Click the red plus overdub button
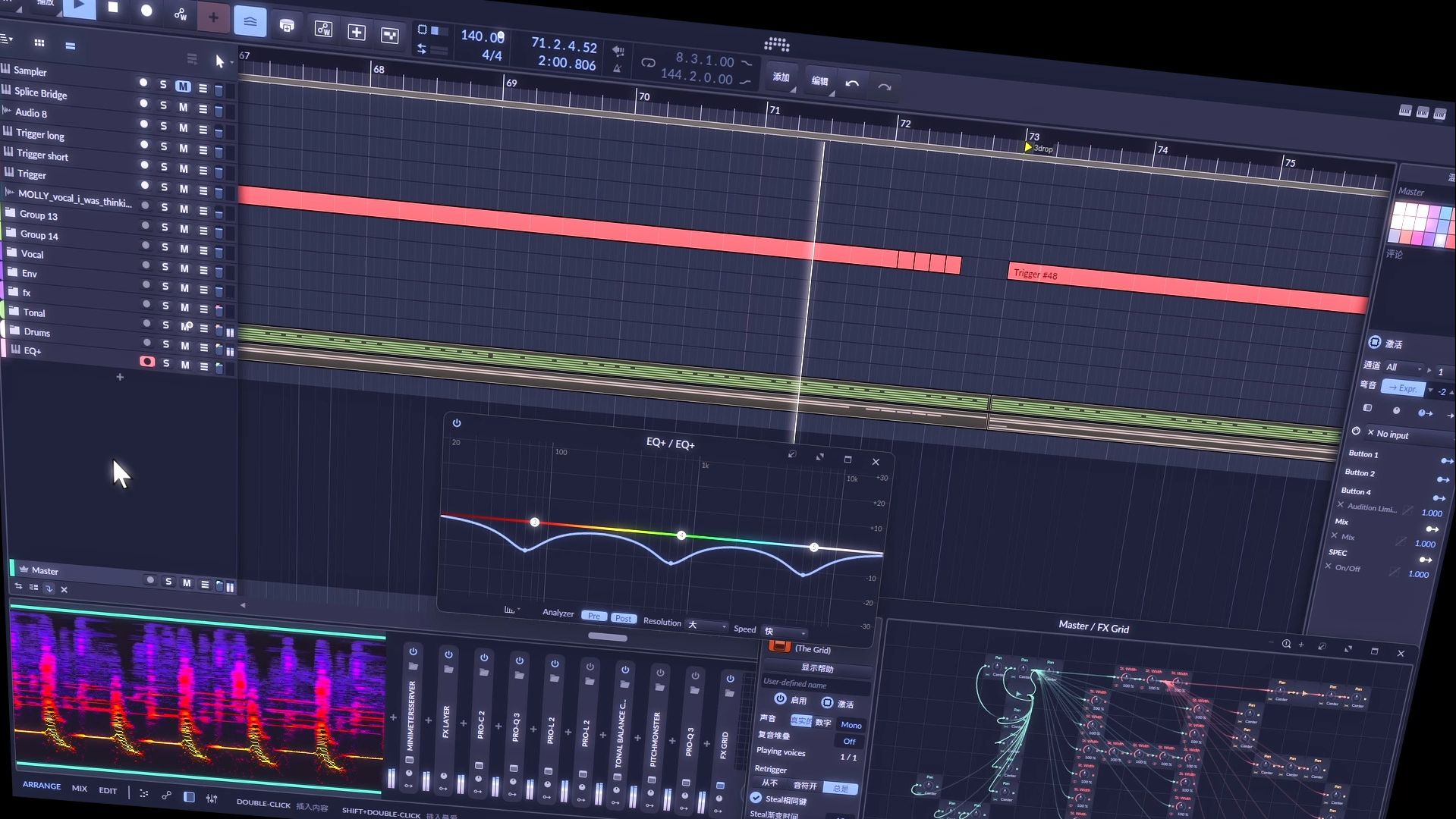The image size is (1456, 819). click(x=213, y=17)
